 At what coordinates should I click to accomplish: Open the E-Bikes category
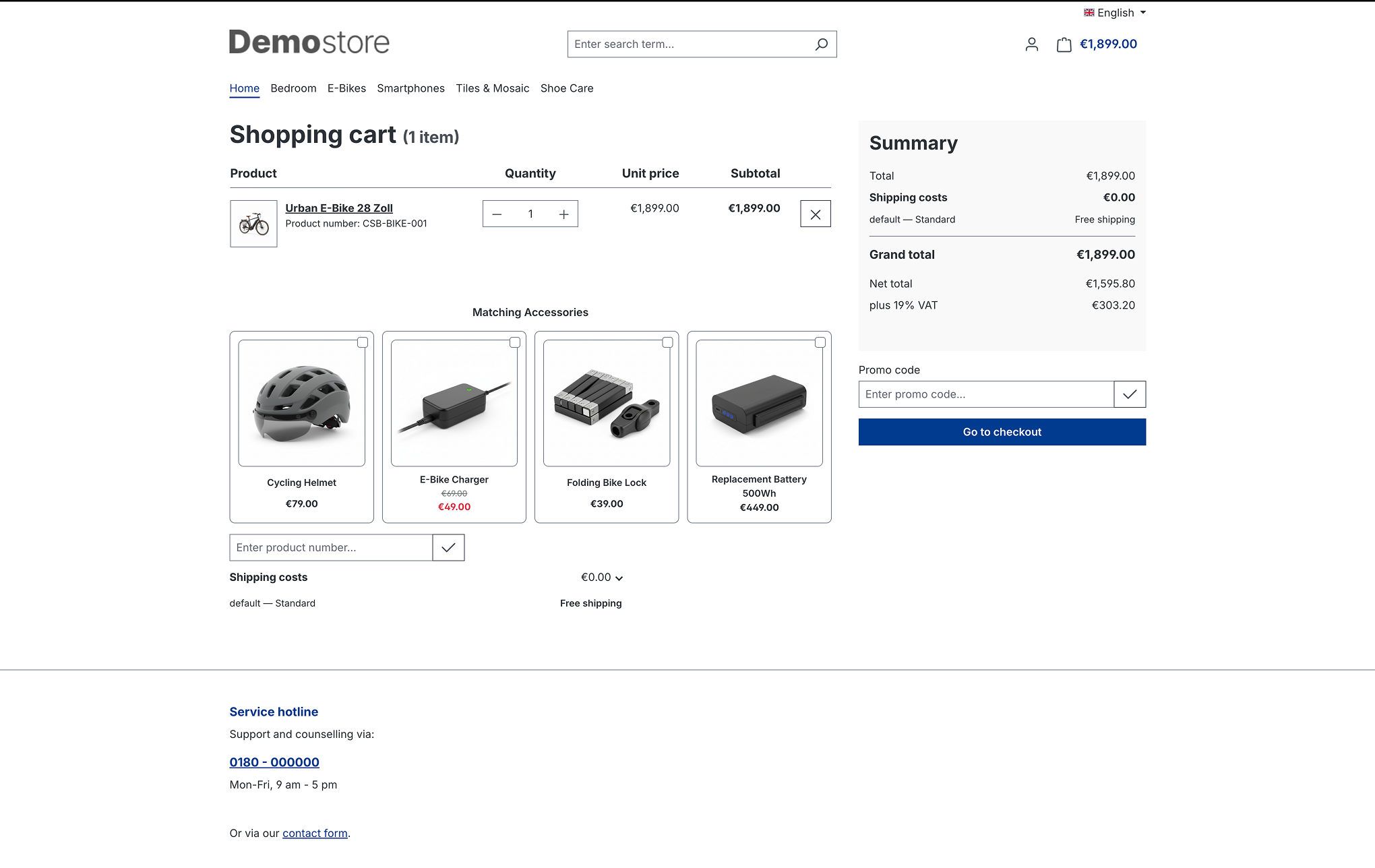[x=346, y=88]
